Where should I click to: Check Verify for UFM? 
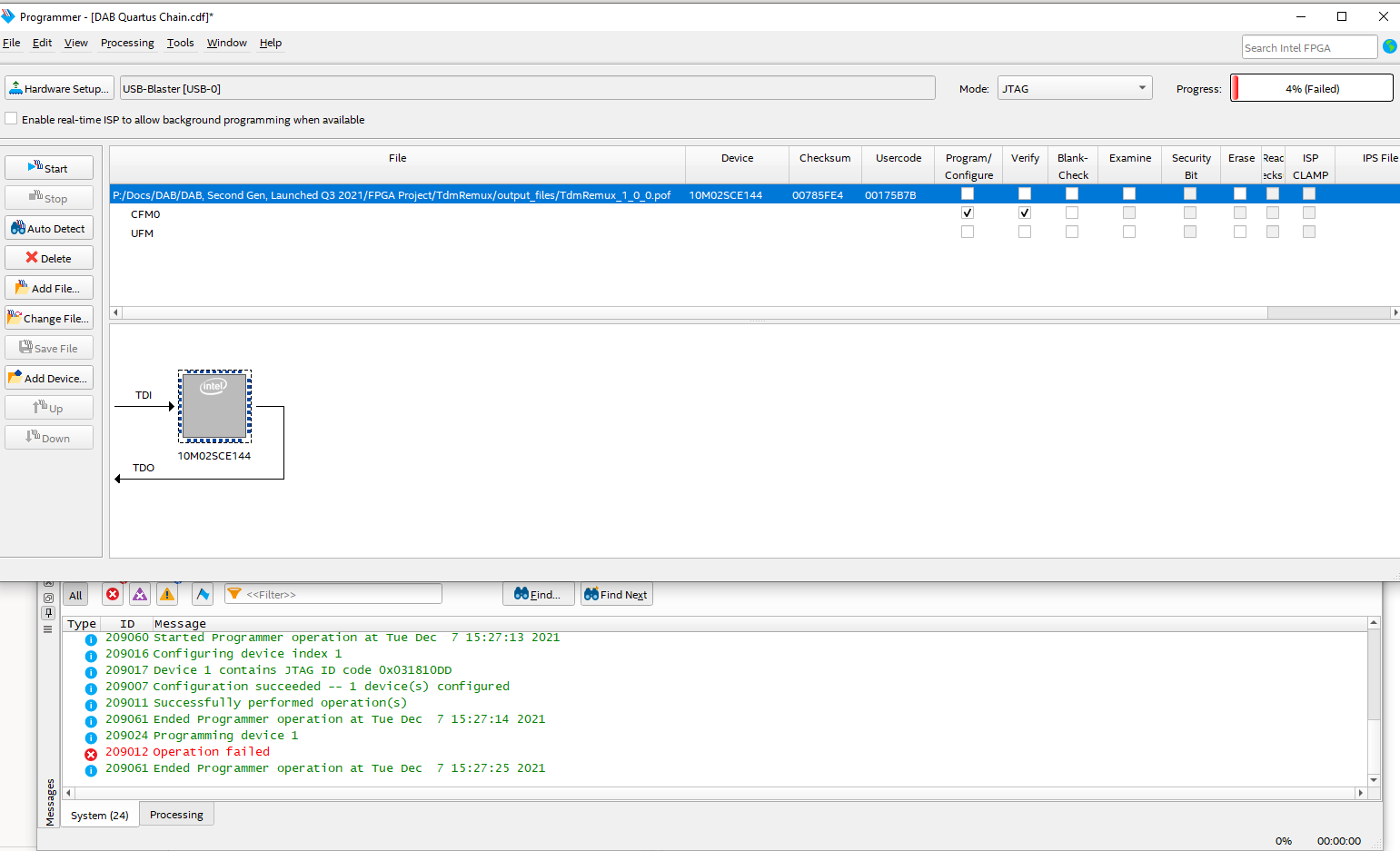tap(1025, 232)
